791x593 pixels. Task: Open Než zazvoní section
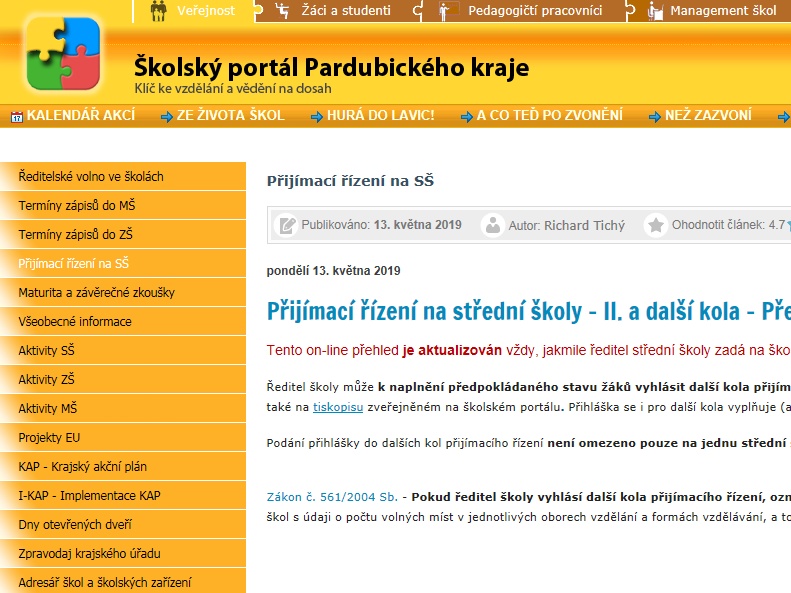708,115
